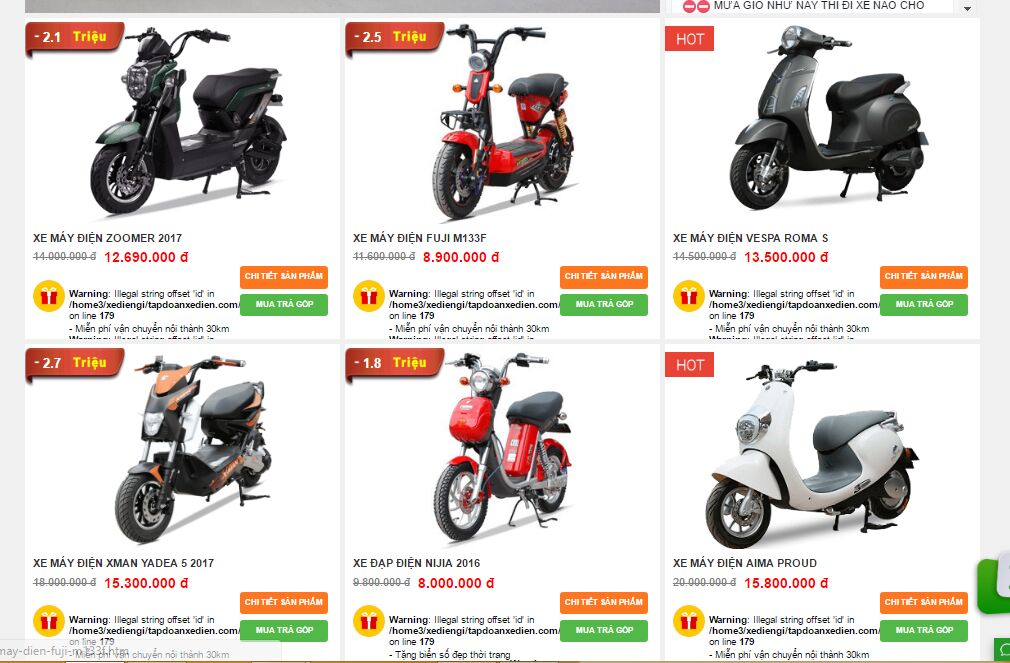This screenshot has height=663, width=1010.
Task: Click the green chat widget at right edge
Action: point(994,586)
